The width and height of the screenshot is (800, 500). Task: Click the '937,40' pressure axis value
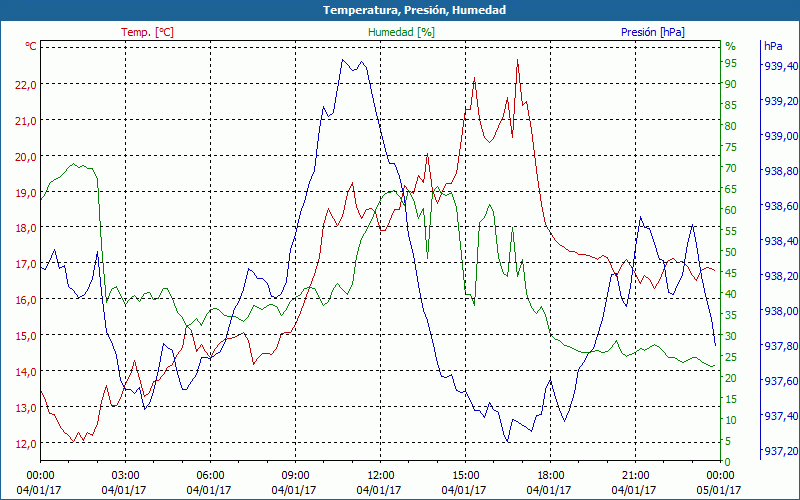pyautogui.click(x=781, y=416)
